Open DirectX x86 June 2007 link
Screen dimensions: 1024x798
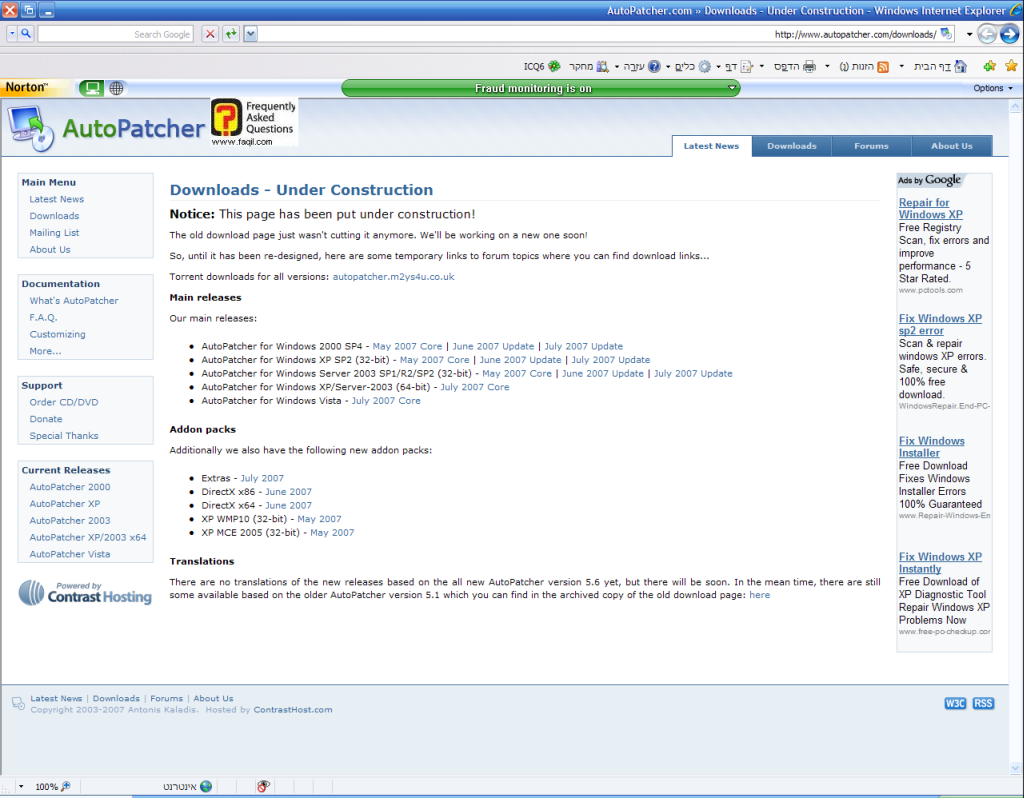(288, 492)
